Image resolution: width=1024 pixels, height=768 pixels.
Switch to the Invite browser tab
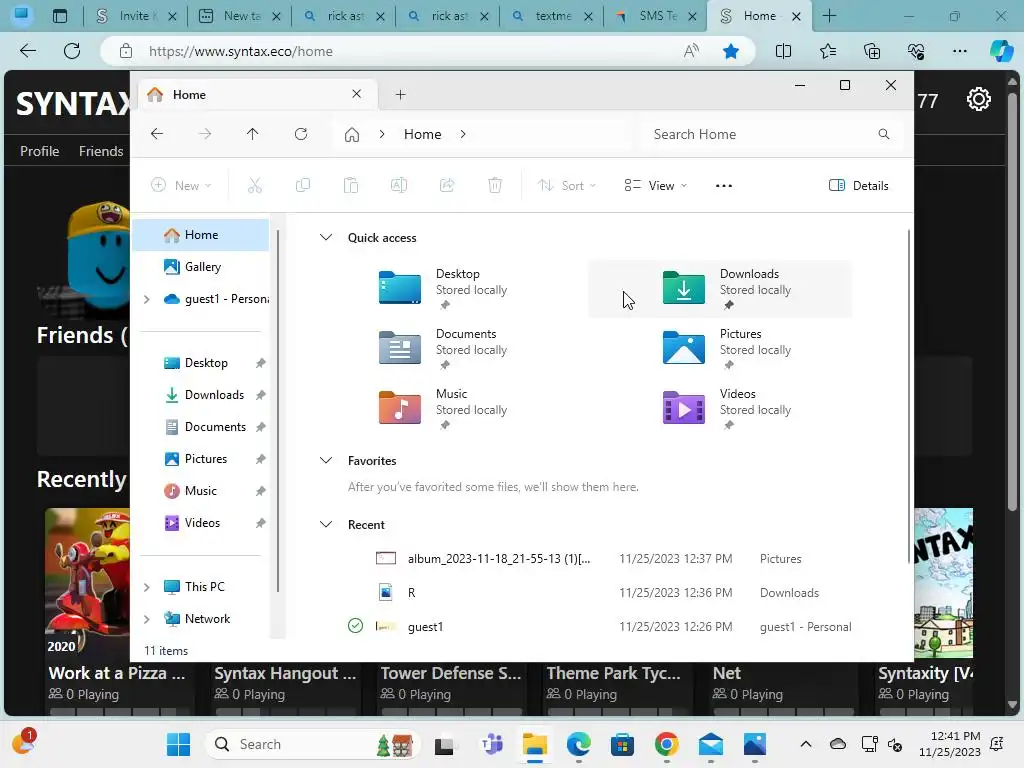(136, 16)
